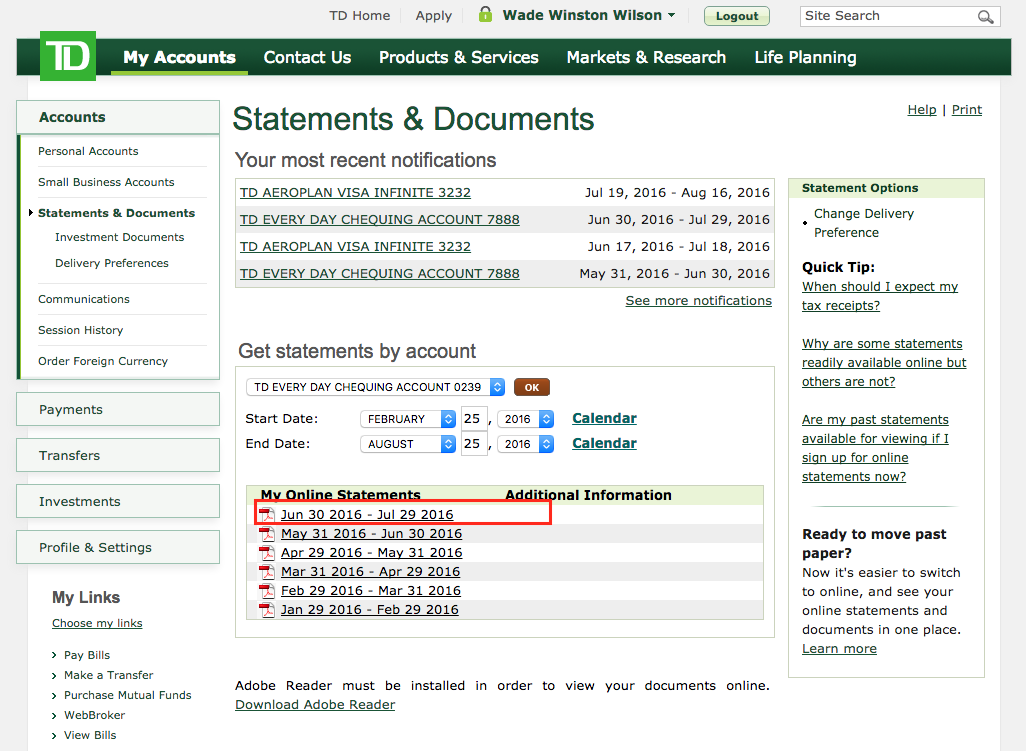The width and height of the screenshot is (1026, 751).
Task: Click Learn more link
Action: 840,648
